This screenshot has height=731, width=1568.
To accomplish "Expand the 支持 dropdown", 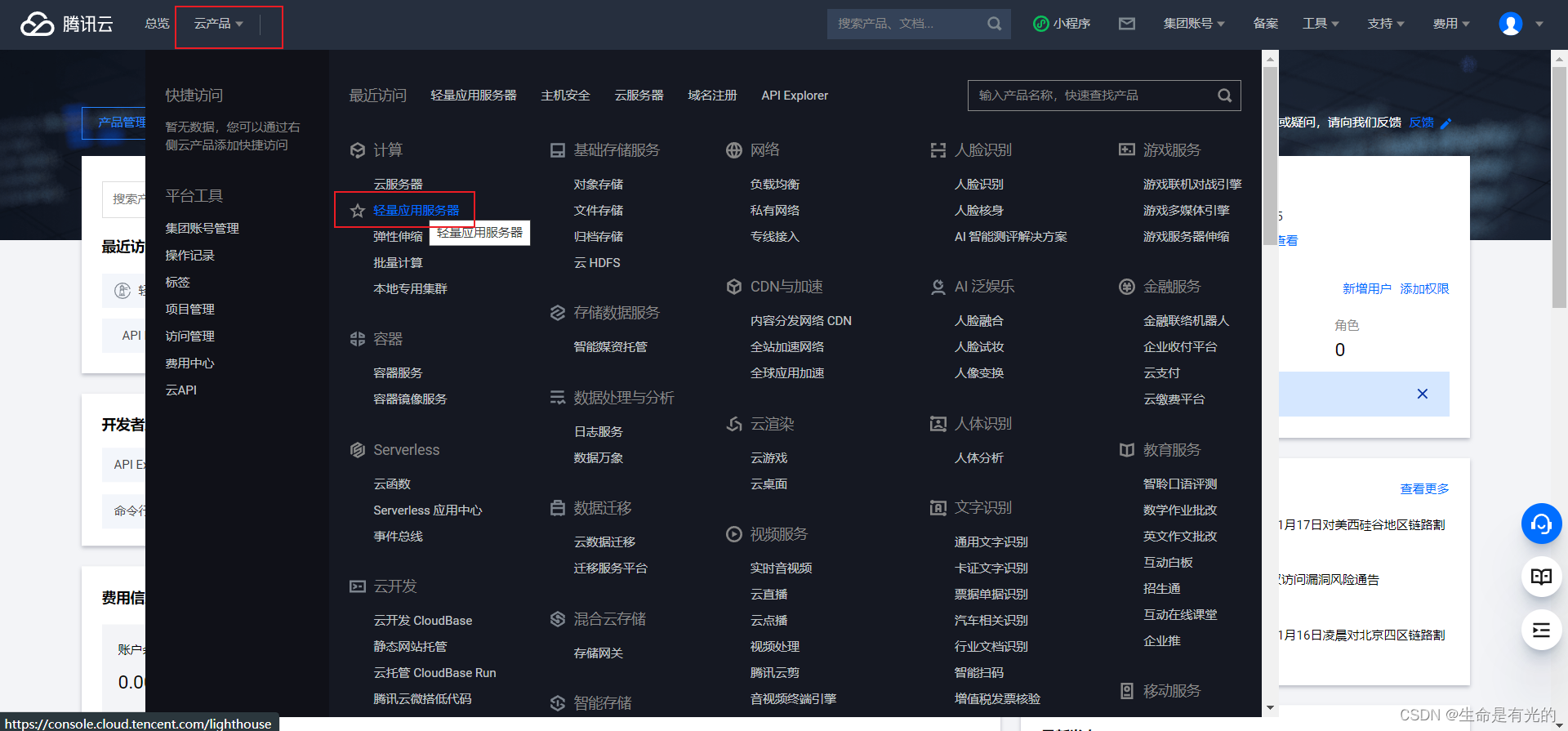I will tap(1386, 24).
